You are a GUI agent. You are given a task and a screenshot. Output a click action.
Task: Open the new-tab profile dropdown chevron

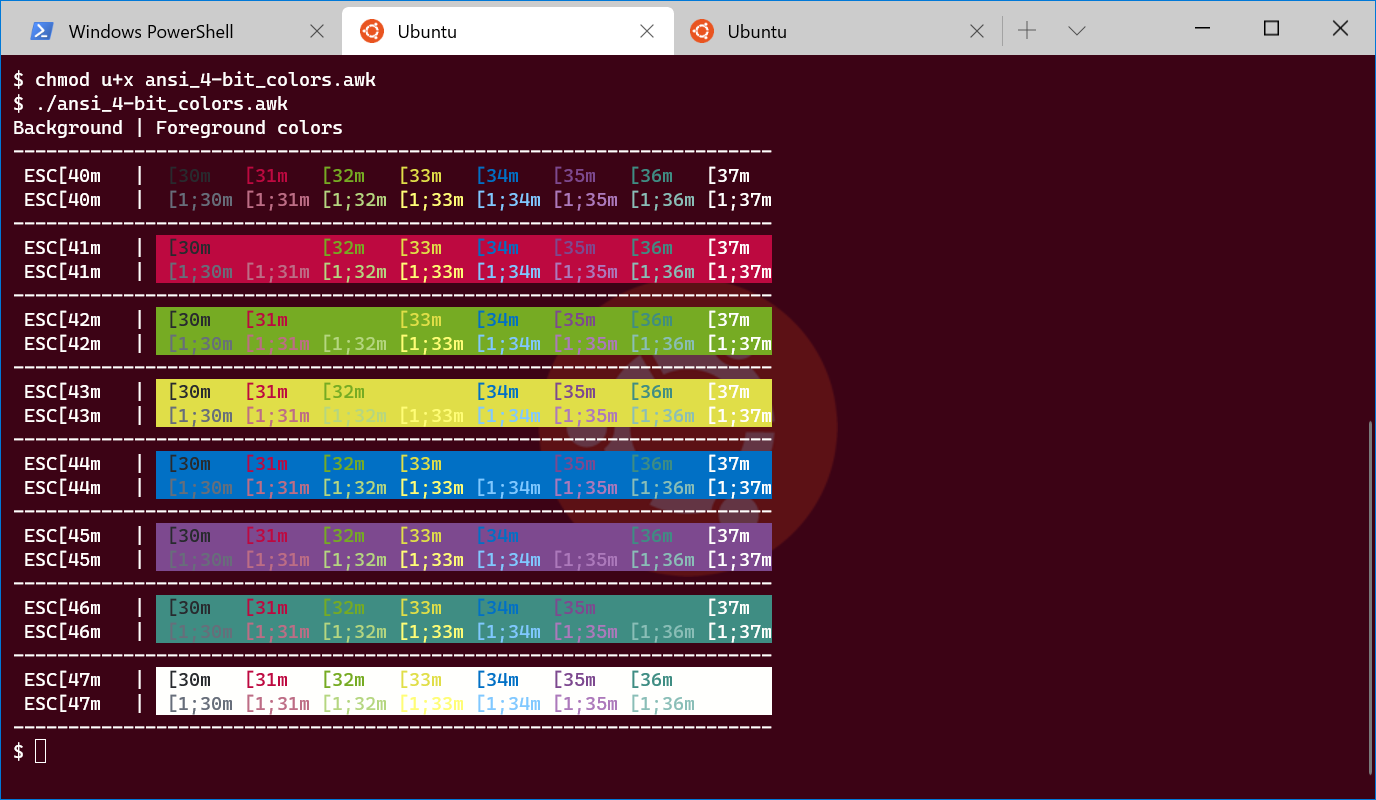(1077, 31)
